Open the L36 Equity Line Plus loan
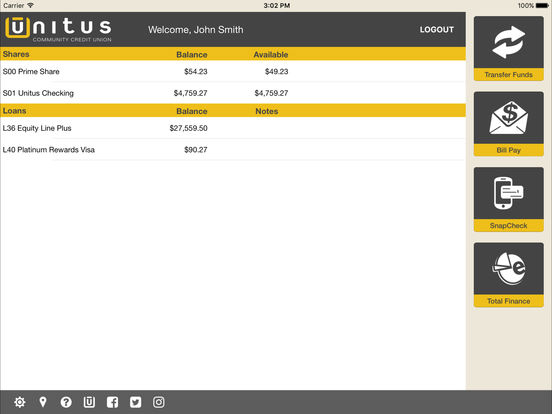The image size is (552, 414). [233, 128]
